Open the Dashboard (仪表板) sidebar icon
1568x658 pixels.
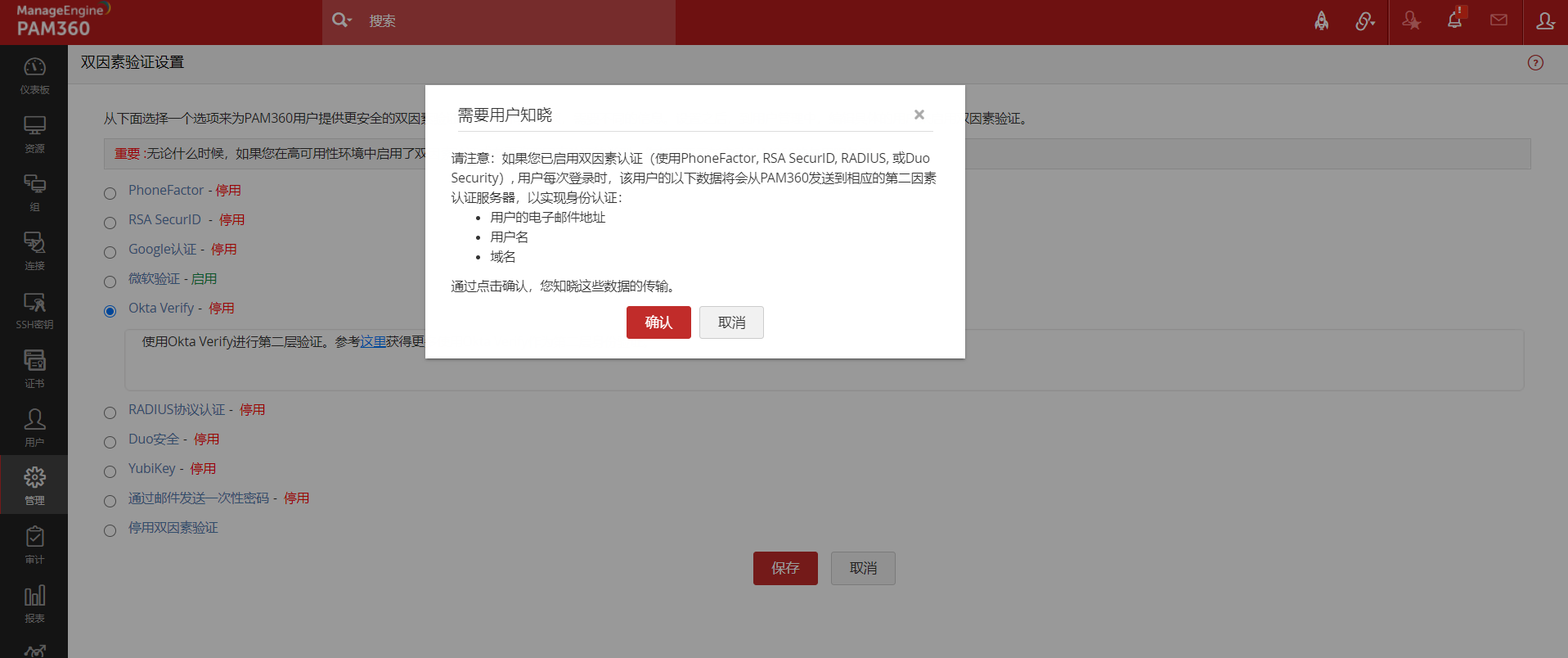34,75
